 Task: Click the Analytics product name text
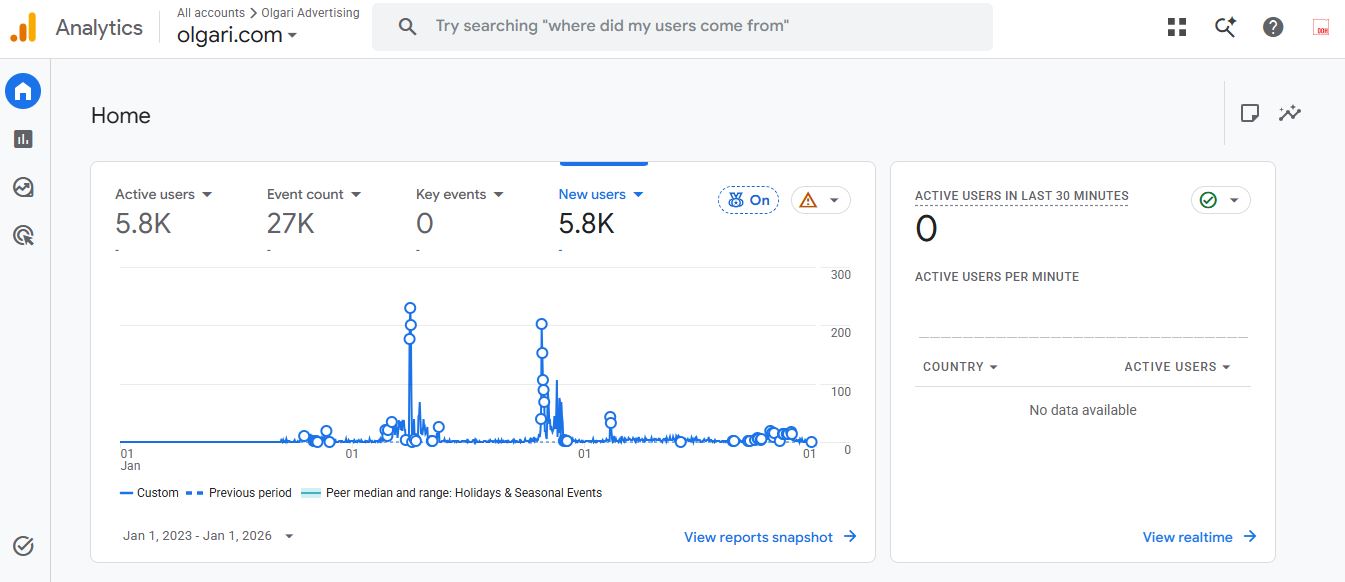coord(99,28)
